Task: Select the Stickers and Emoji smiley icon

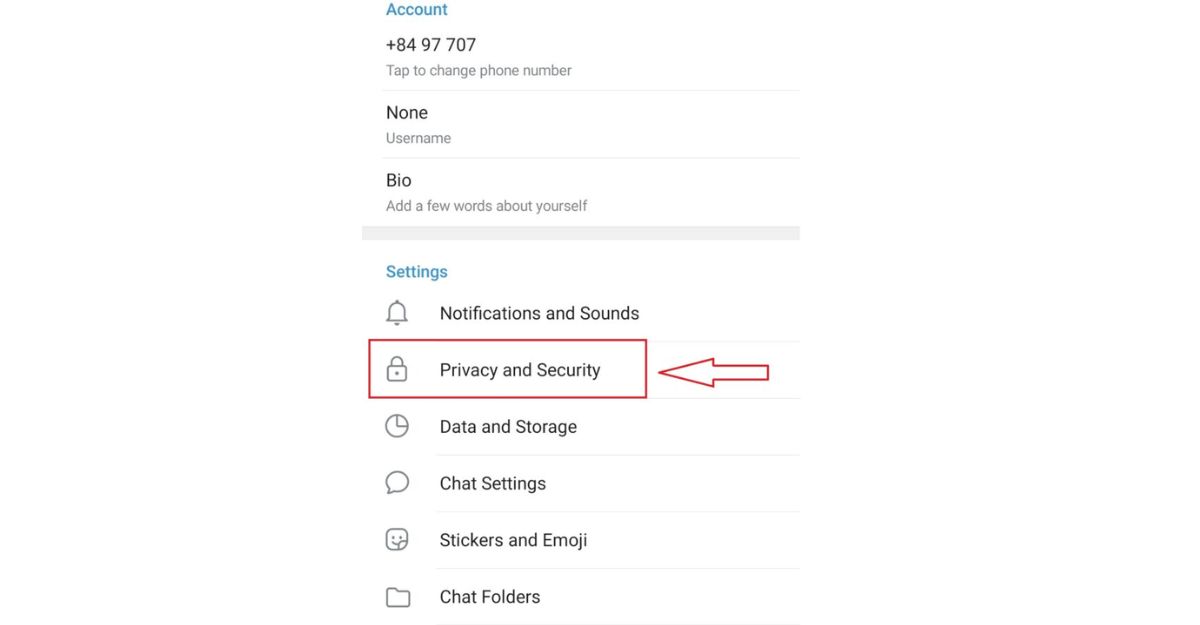Action: (397, 539)
